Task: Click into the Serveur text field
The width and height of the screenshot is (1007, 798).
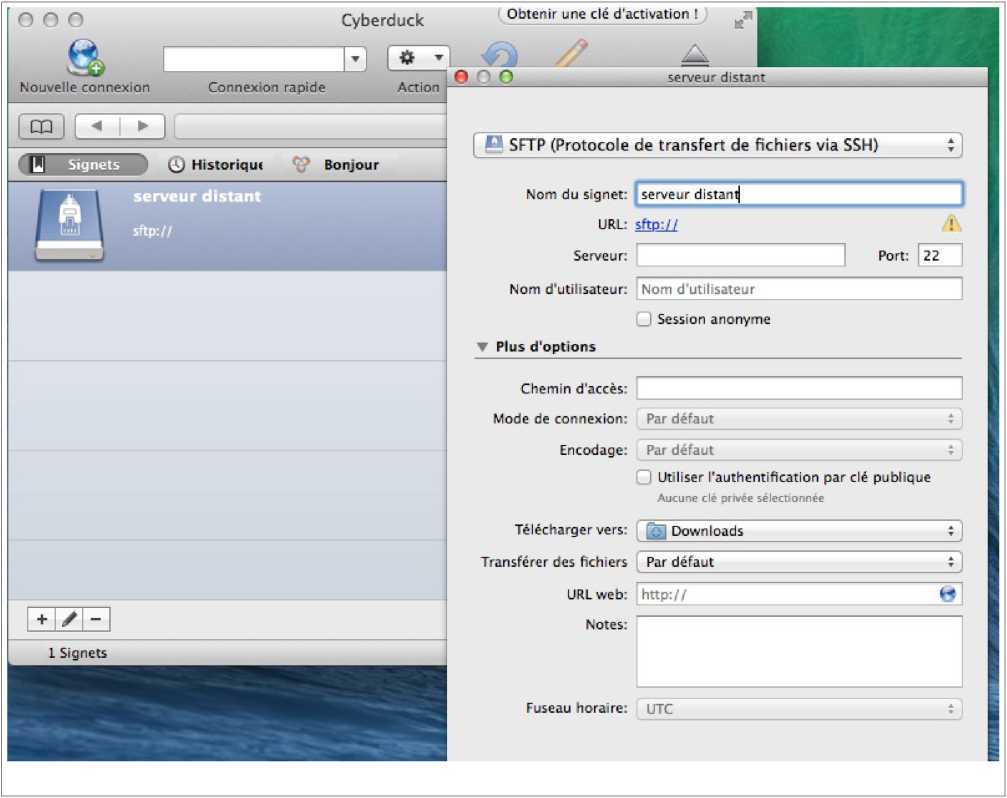Action: pyautogui.click(x=740, y=256)
